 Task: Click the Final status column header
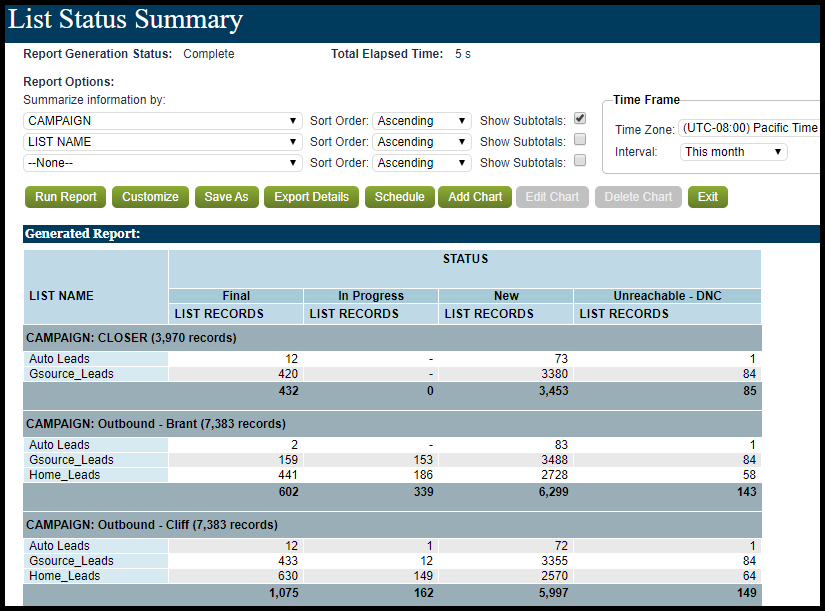click(x=236, y=296)
